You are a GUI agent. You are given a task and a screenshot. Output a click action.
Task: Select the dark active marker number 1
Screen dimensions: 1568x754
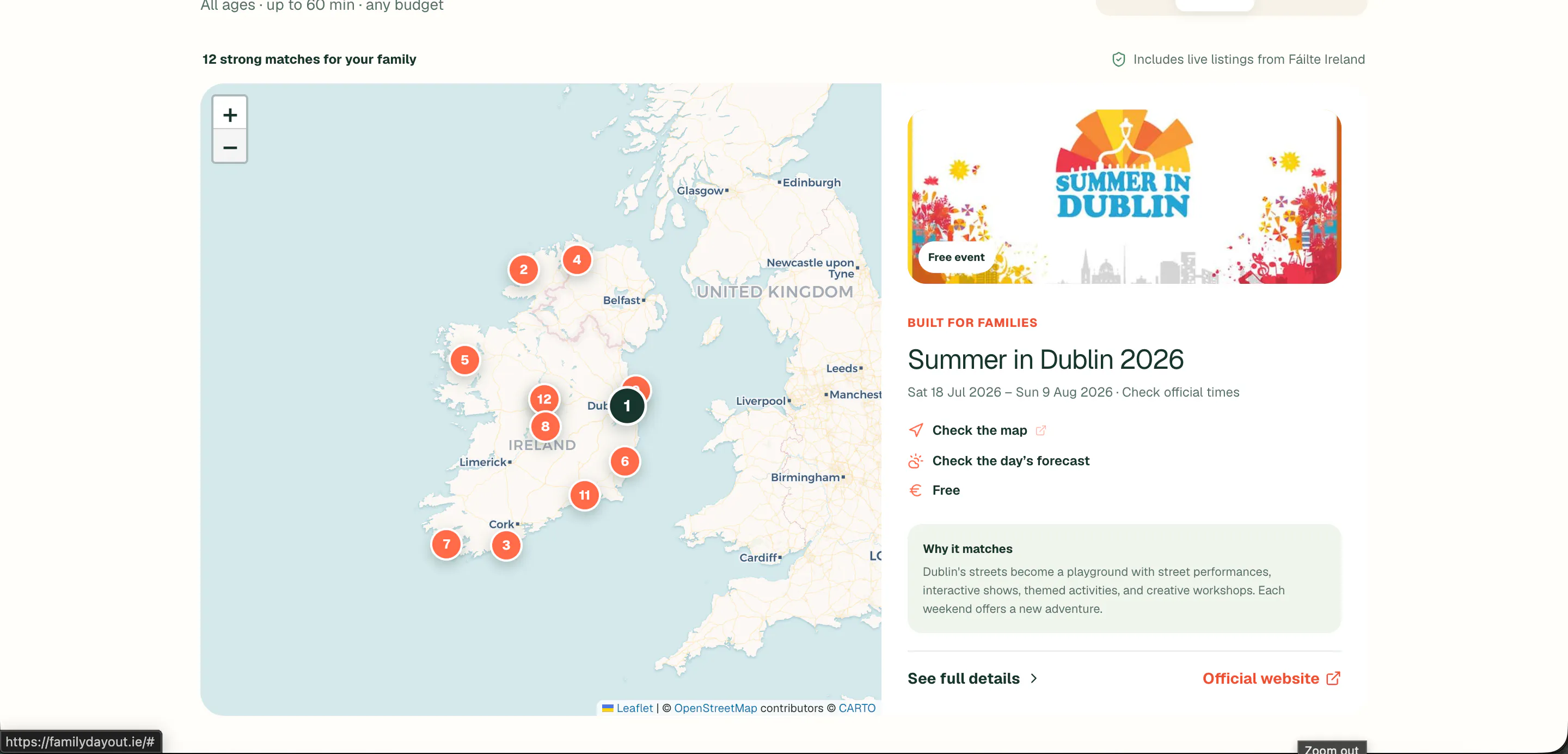coord(627,406)
